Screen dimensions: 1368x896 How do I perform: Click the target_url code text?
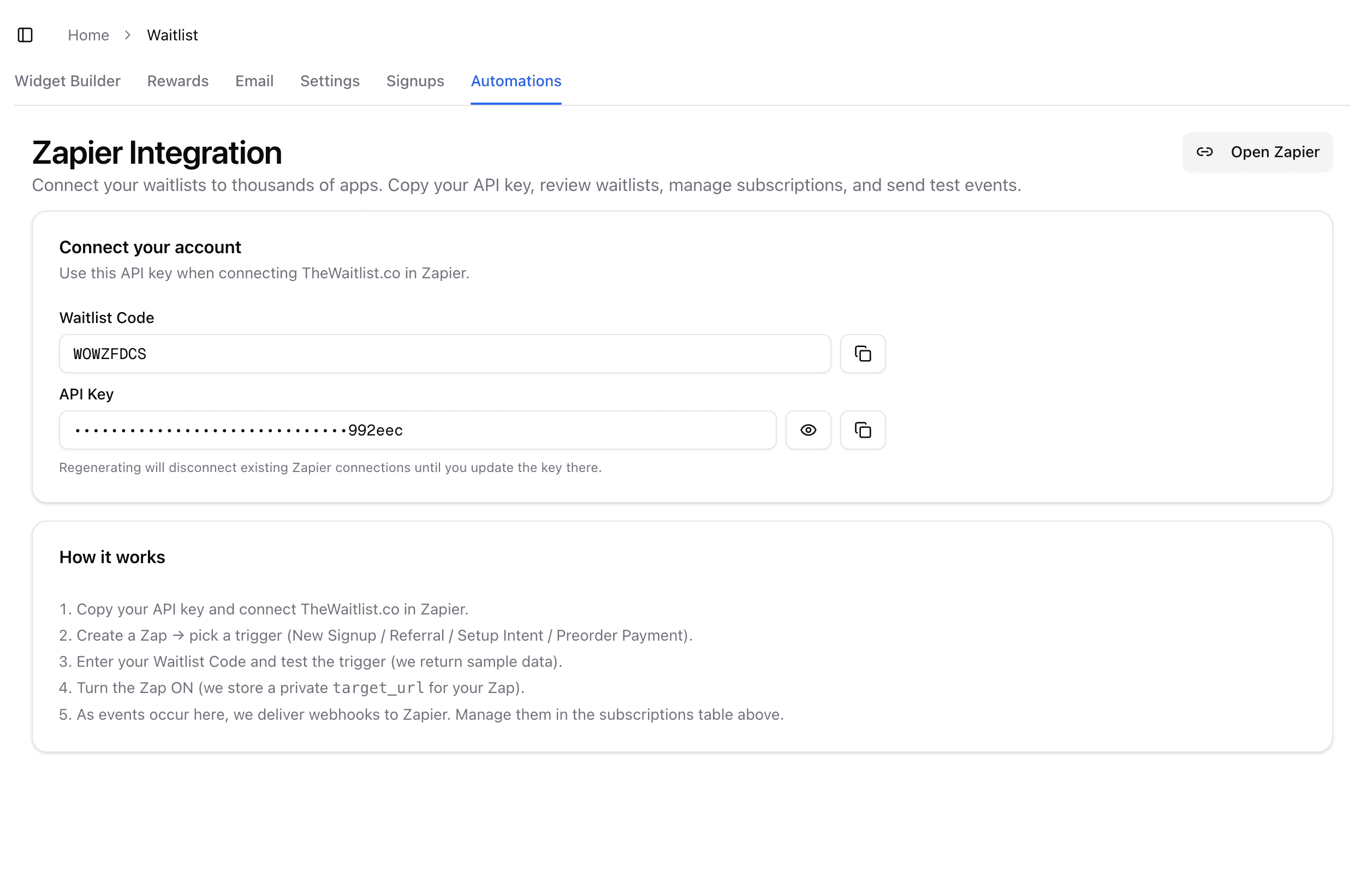378,688
